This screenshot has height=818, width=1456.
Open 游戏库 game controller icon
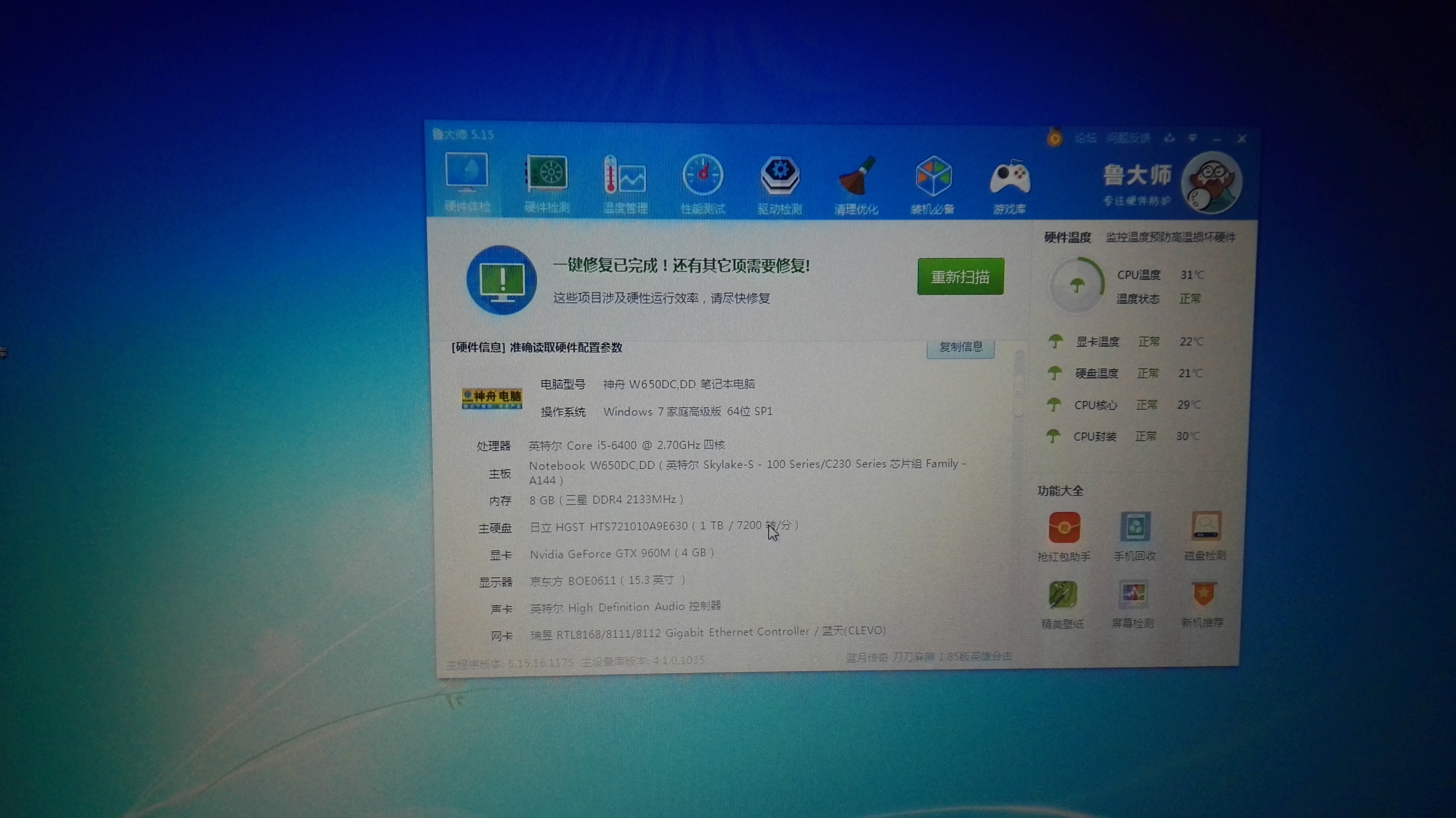pos(1009,184)
